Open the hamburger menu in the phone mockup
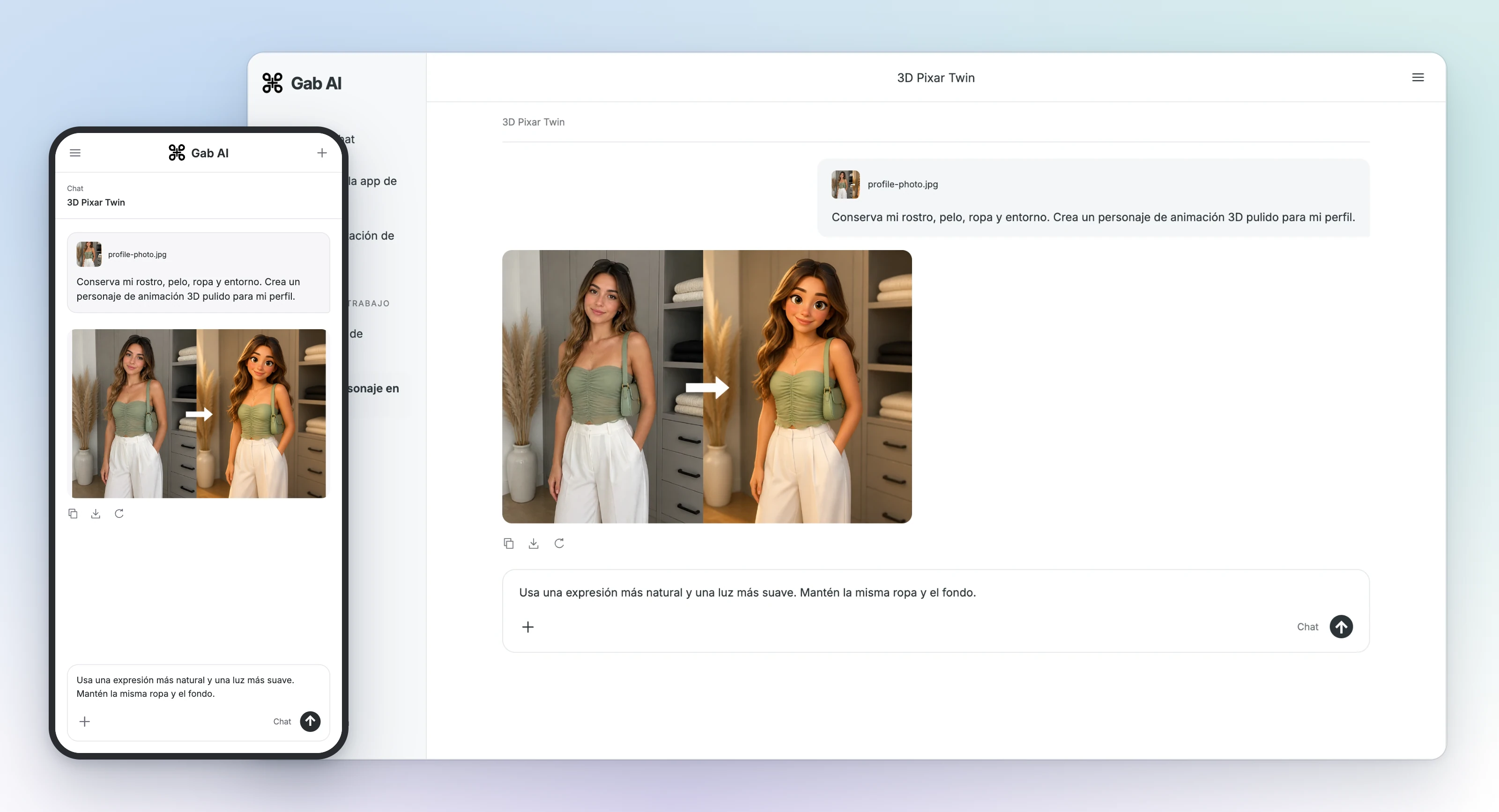 pyautogui.click(x=75, y=153)
